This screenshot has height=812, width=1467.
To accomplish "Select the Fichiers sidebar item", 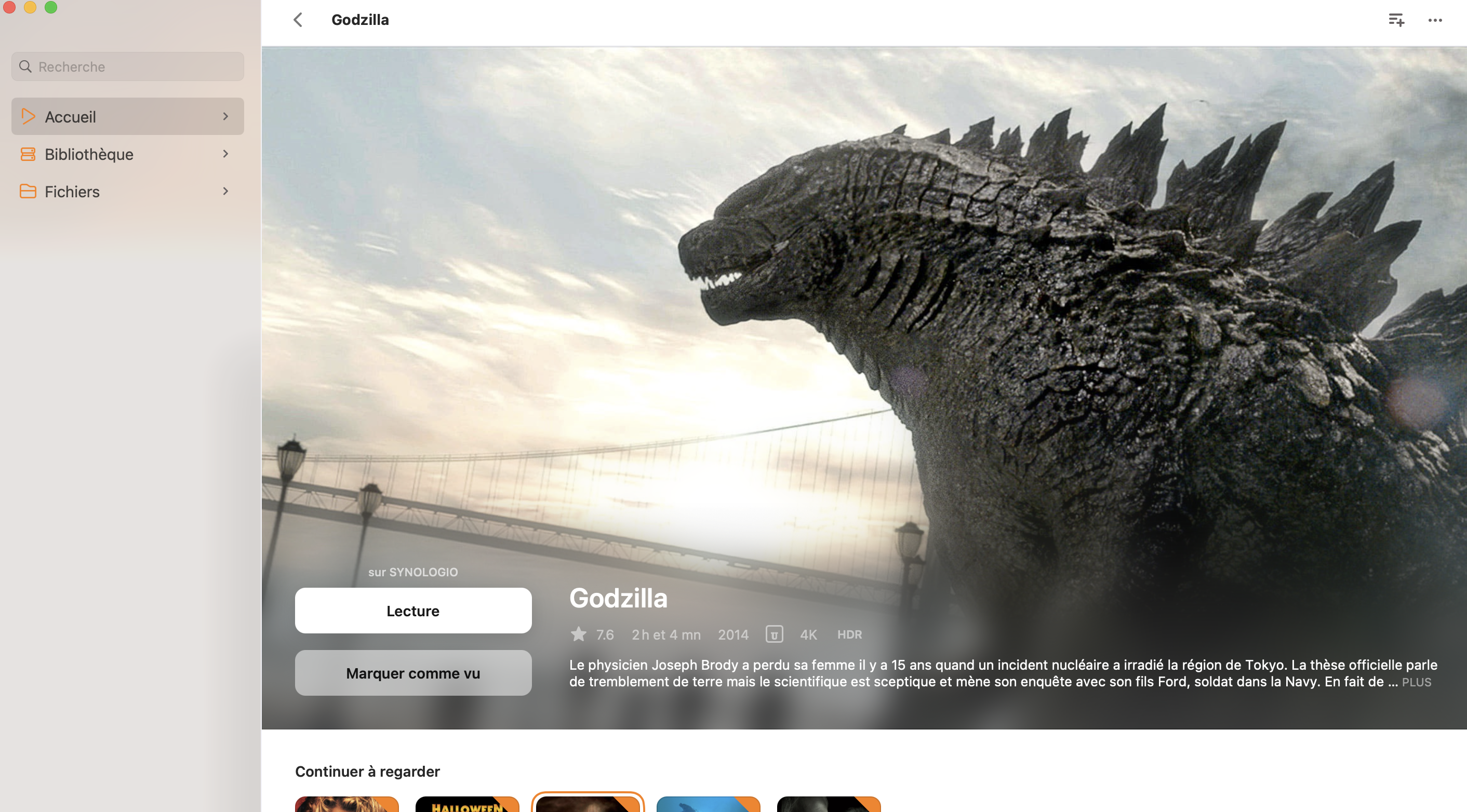I will point(72,192).
